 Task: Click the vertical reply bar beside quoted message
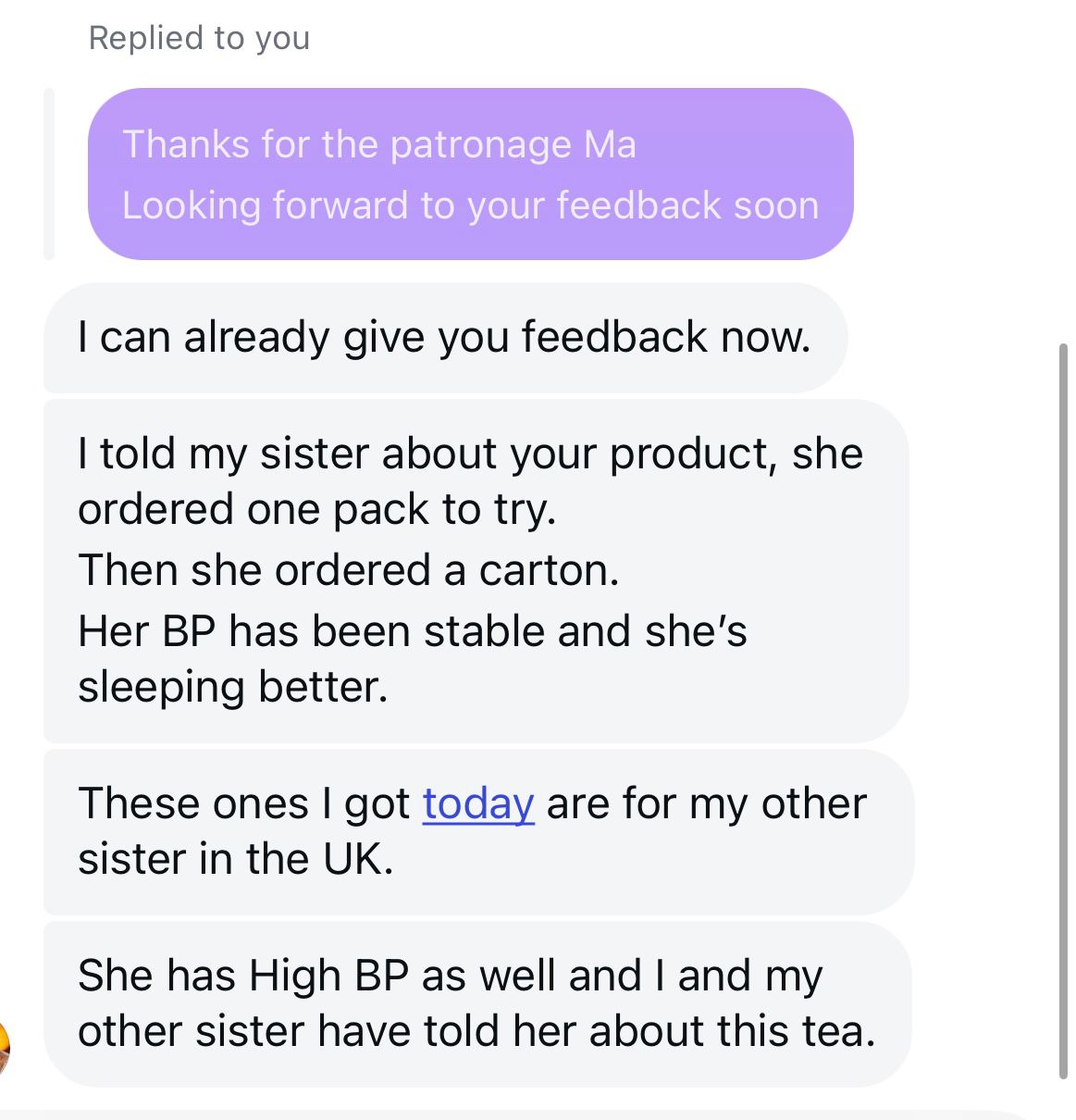(50, 174)
